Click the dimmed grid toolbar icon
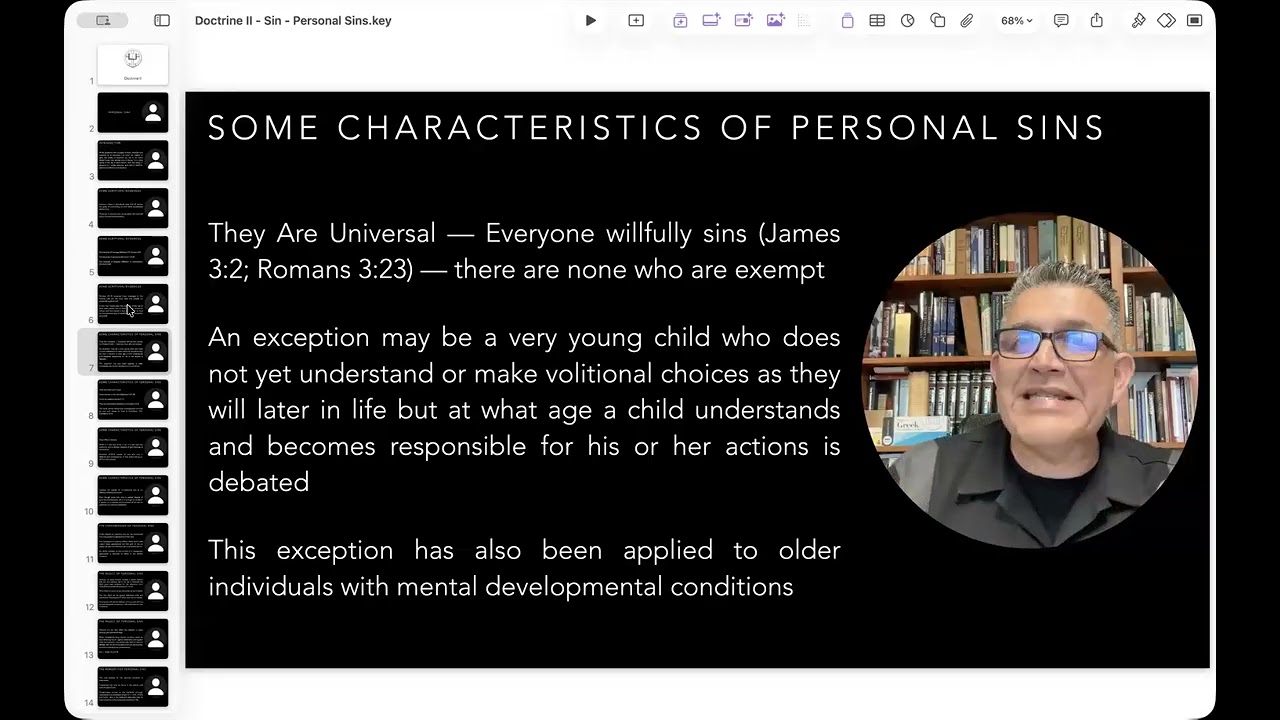This screenshot has height=720, width=1280. click(x=804, y=20)
